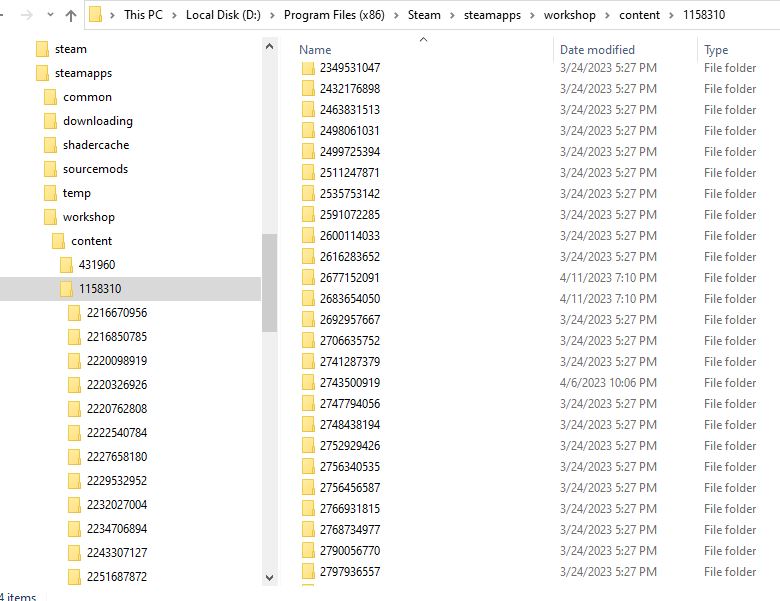Open temp folder in tree
This screenshot has height=601, width=780.
[x=77, y=193]
